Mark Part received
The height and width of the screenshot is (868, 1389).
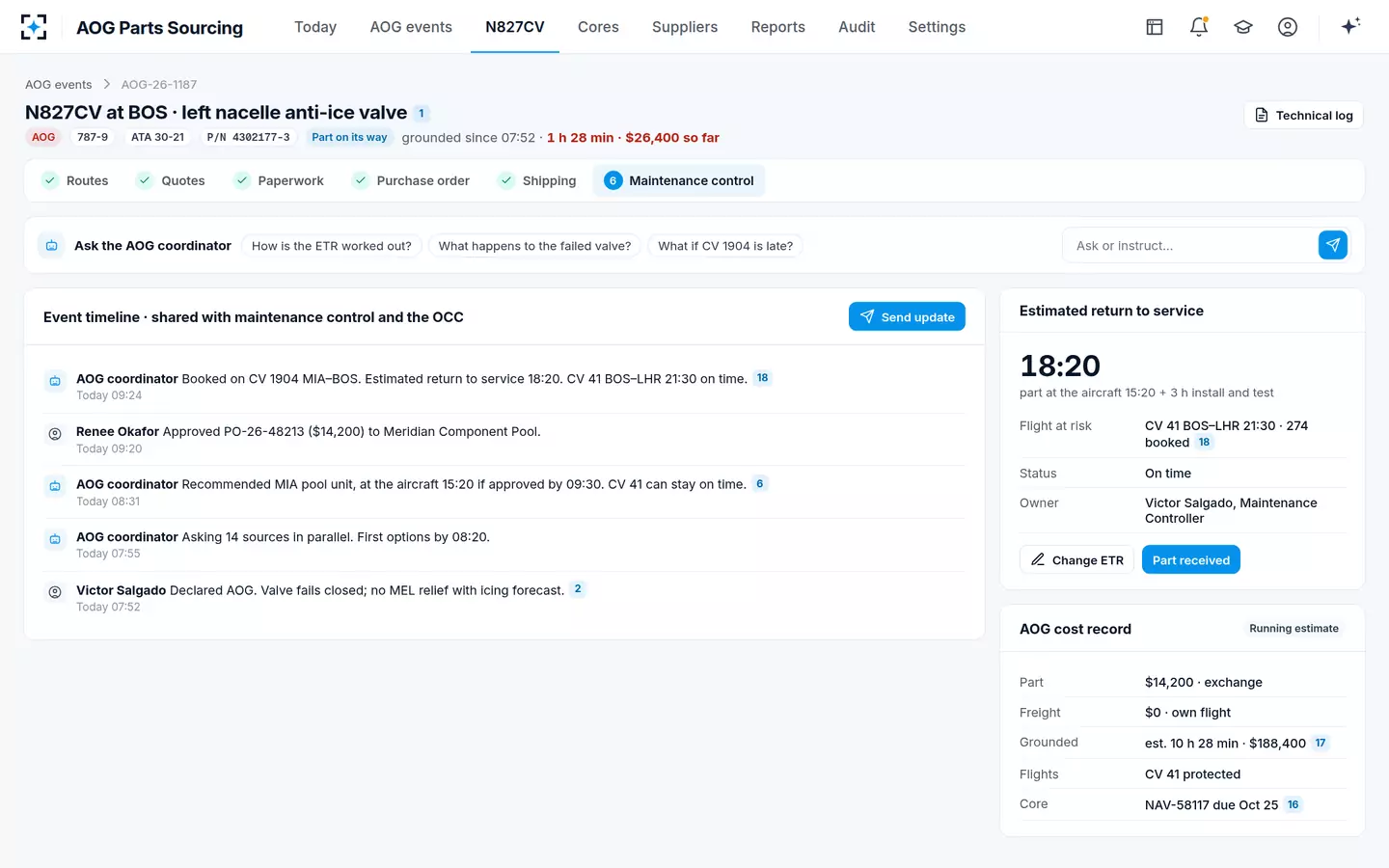1191,560
